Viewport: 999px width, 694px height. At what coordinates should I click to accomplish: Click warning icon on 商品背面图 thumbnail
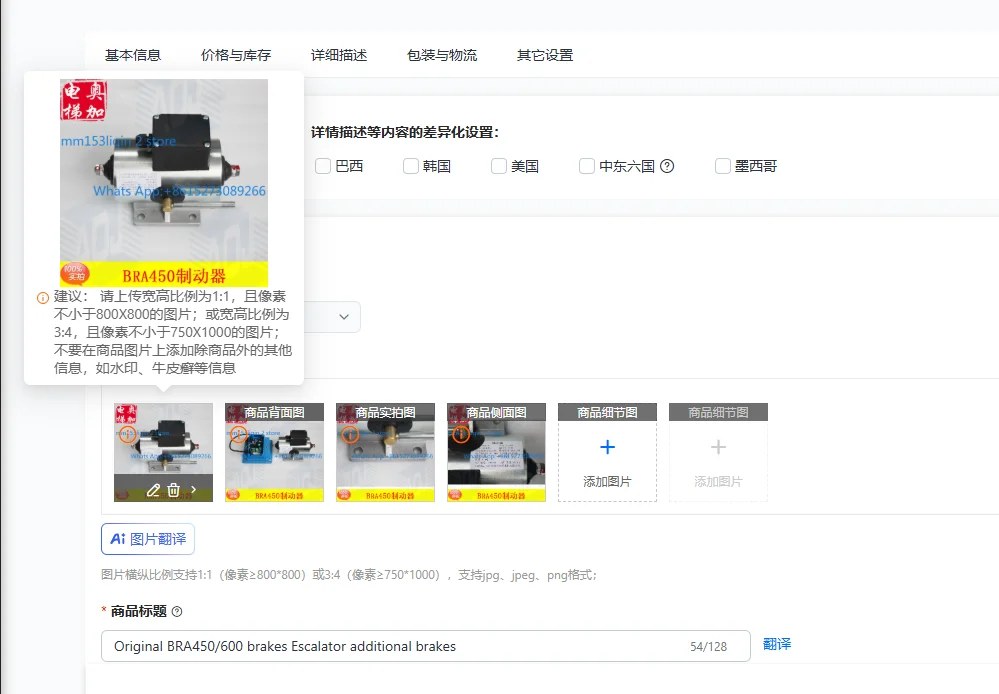coord(238,435)
